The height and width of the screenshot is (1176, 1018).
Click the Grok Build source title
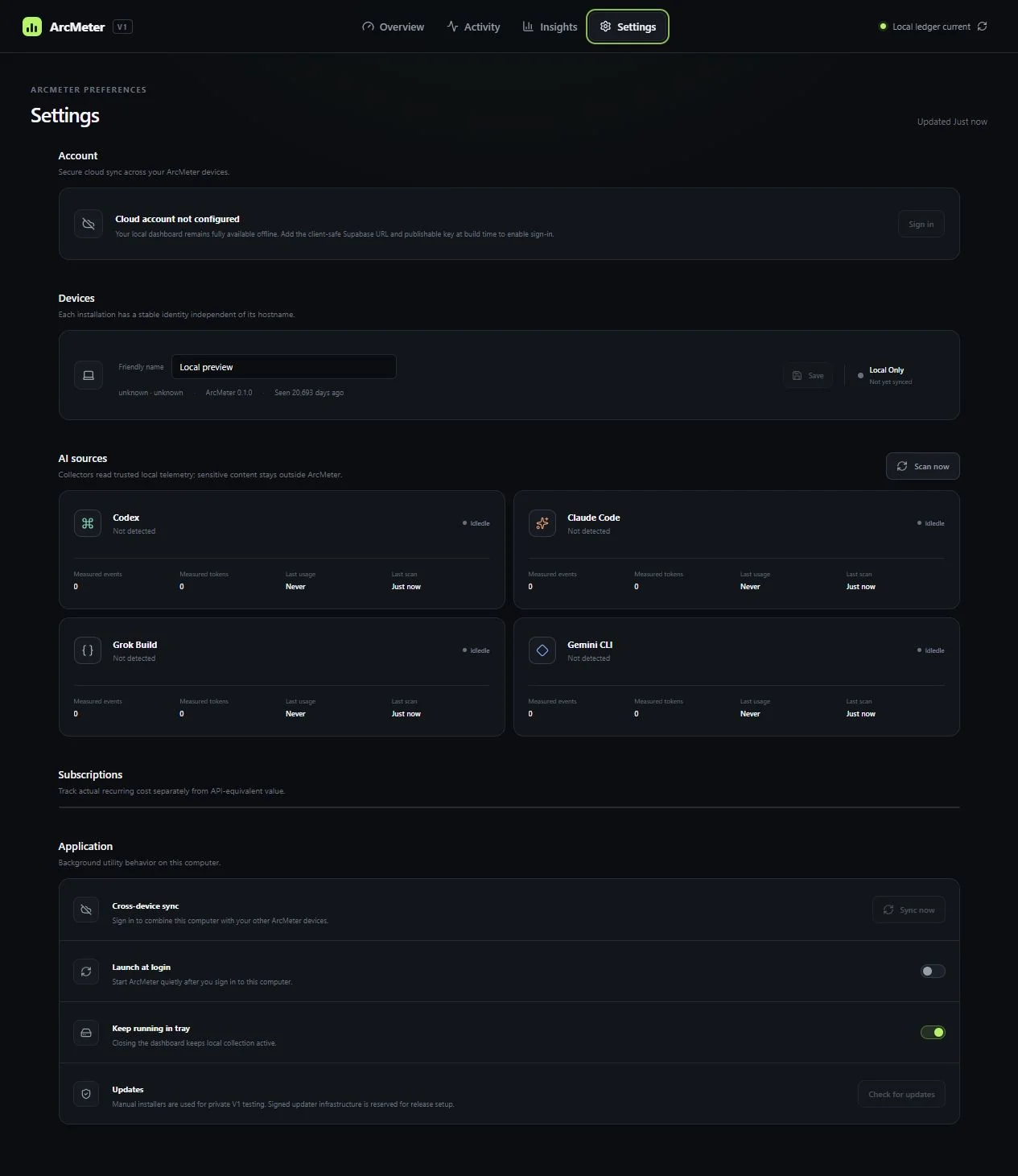tap(134, 645)
